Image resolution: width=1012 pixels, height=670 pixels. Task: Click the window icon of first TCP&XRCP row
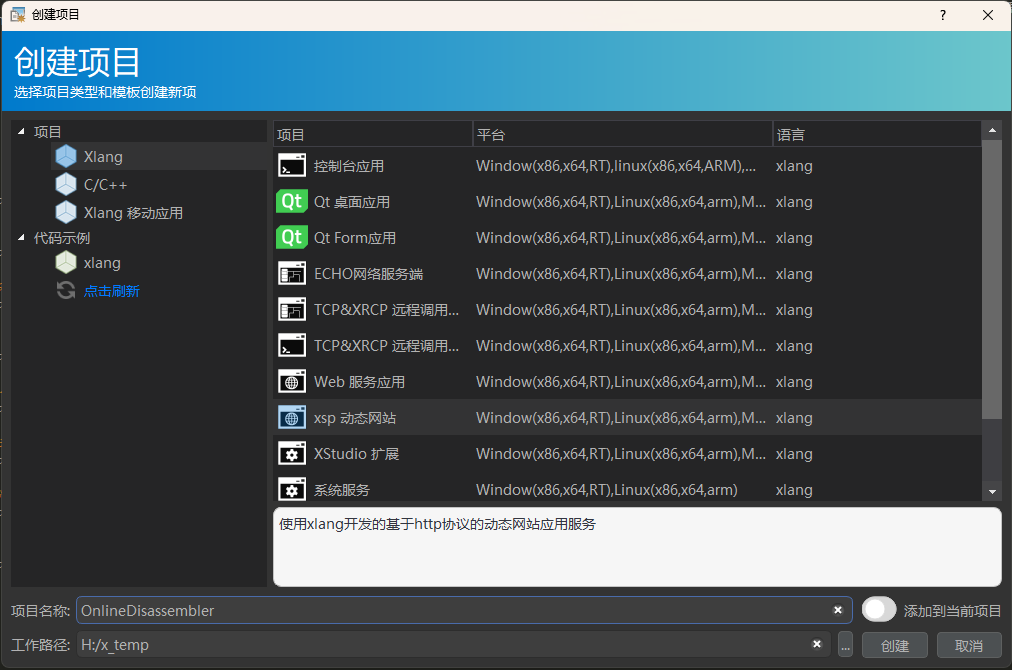[292, 310]
